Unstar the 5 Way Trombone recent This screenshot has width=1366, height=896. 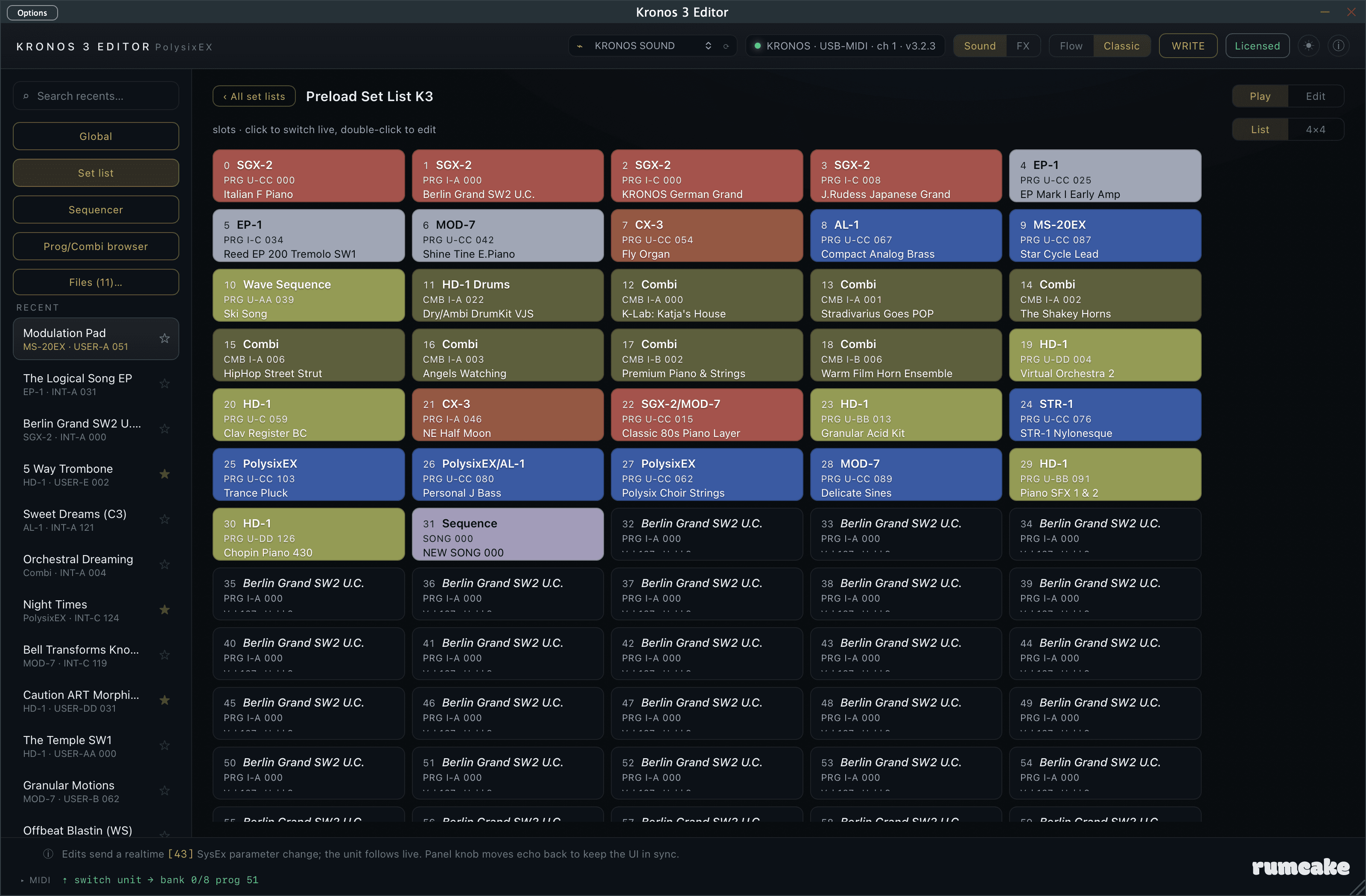point(165,474)
